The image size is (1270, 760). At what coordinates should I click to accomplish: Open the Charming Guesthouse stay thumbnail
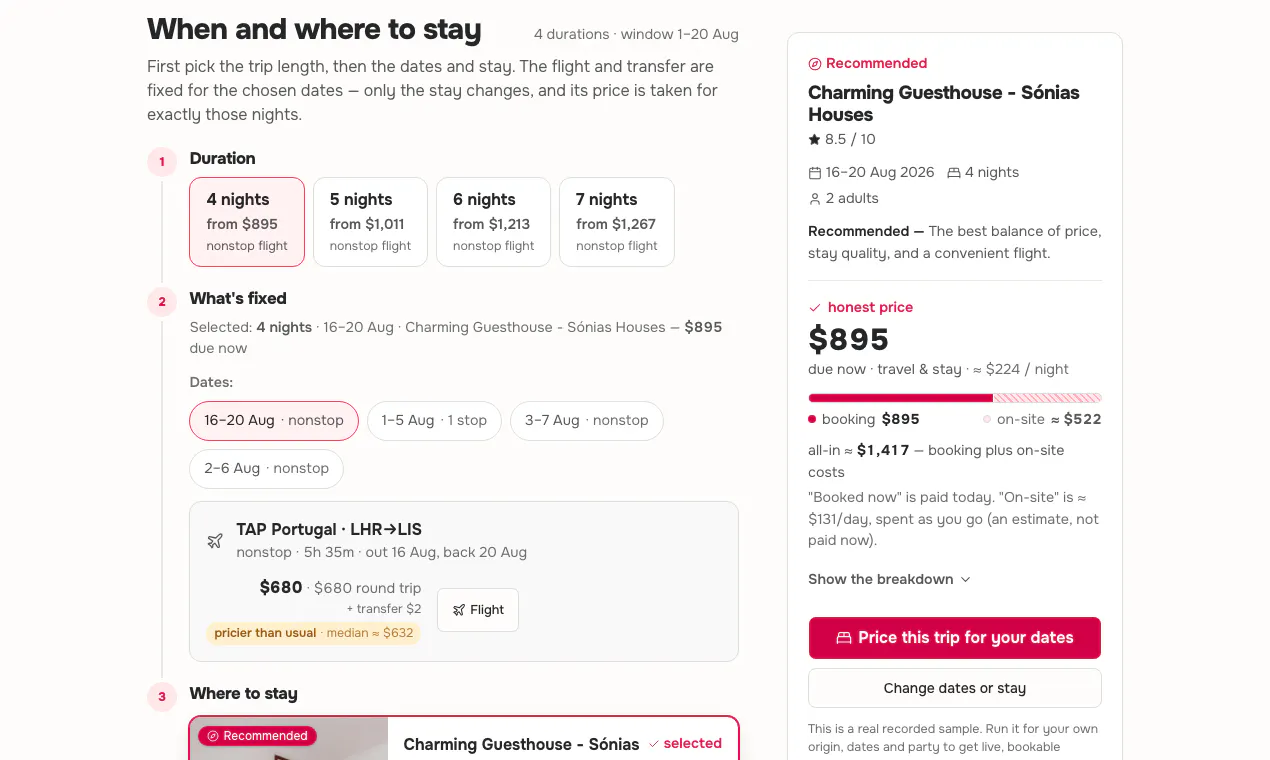(x=288, y=739)
